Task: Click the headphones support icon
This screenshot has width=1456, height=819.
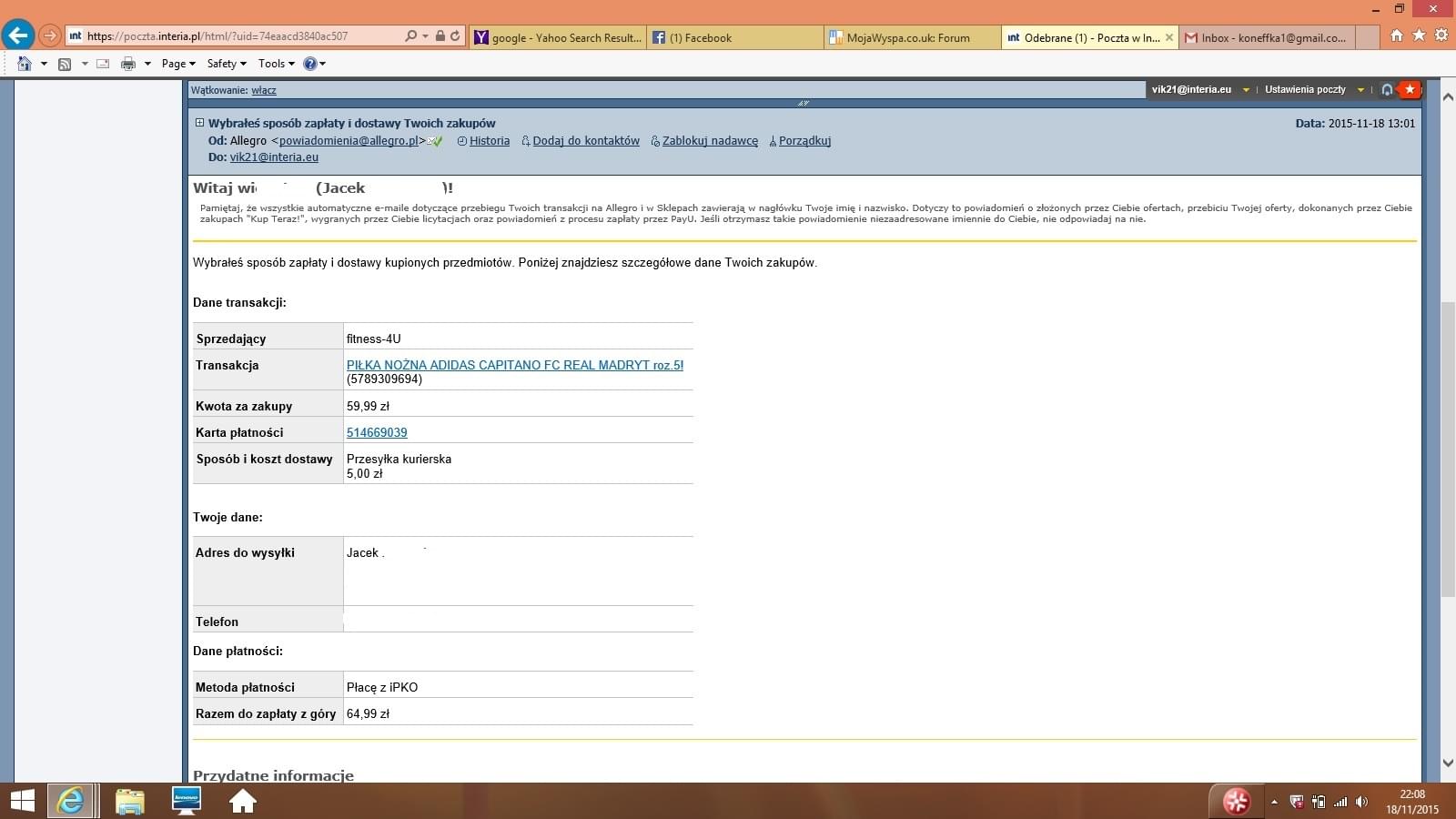Action: tap(1387, 89)
